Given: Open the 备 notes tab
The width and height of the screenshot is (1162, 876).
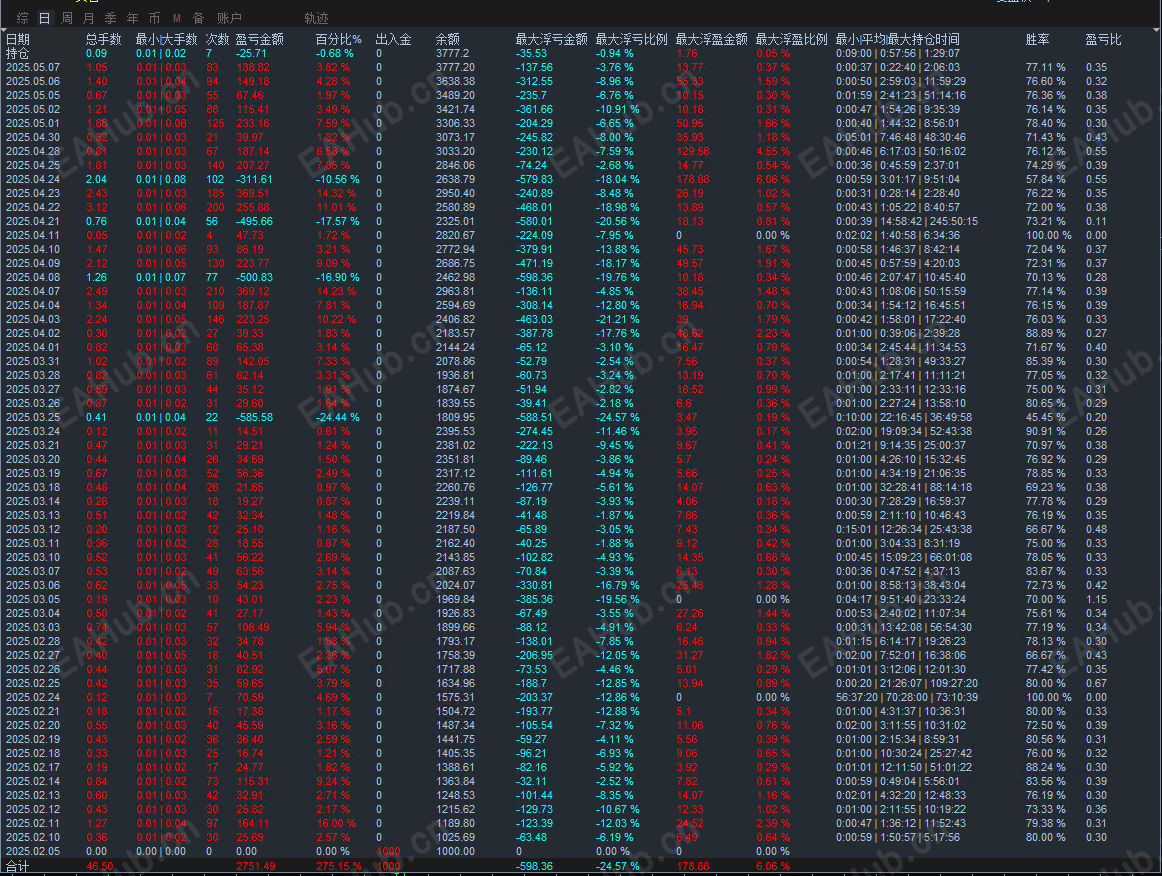Looking at the screenshot, I should tap(199, 18).
